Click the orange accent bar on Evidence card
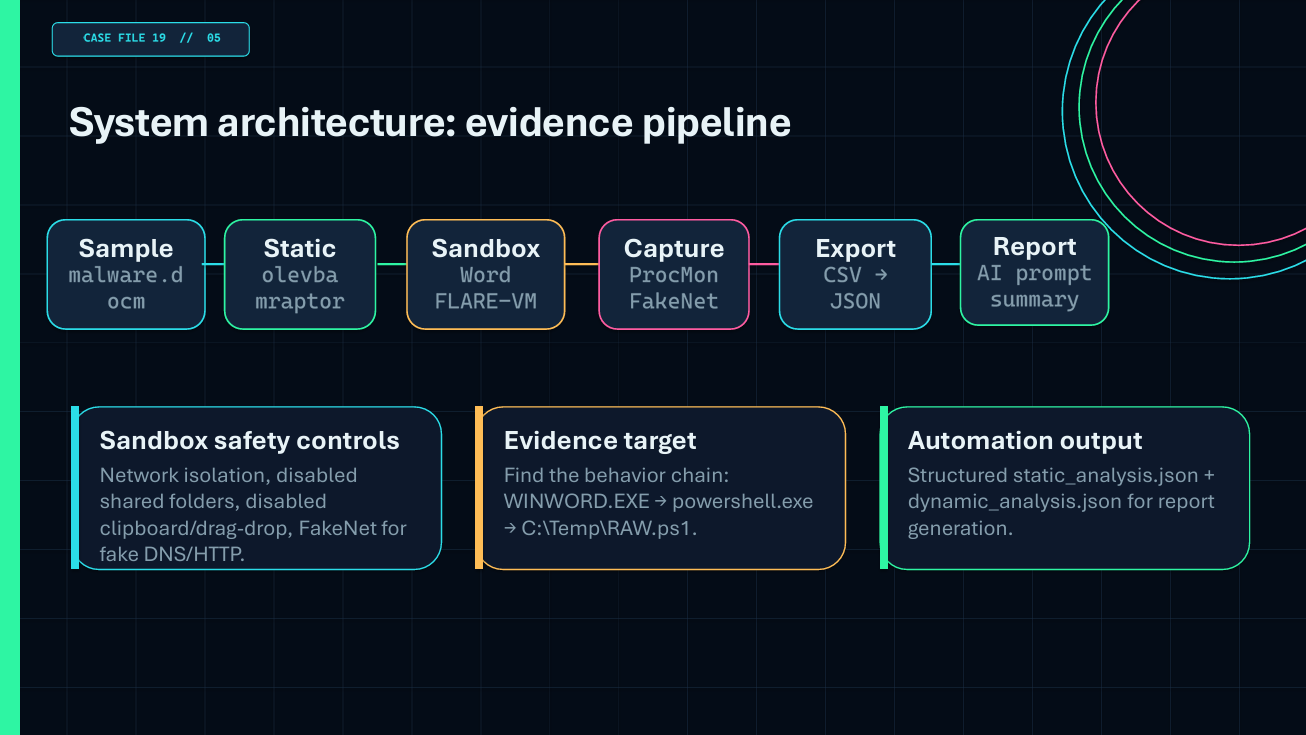 (x=479, y=488)
